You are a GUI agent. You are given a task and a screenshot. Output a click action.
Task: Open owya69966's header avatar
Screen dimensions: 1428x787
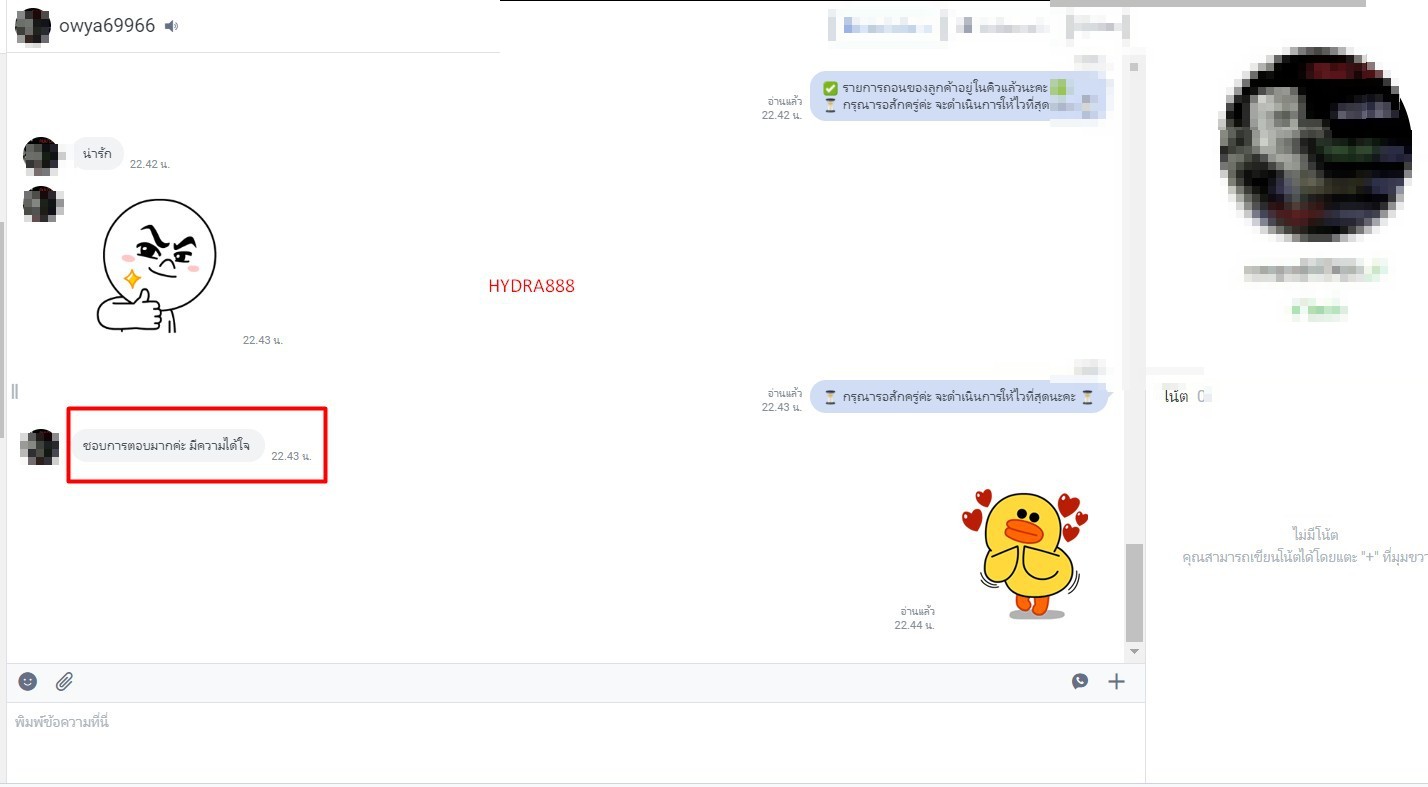[x=33, y=26]
